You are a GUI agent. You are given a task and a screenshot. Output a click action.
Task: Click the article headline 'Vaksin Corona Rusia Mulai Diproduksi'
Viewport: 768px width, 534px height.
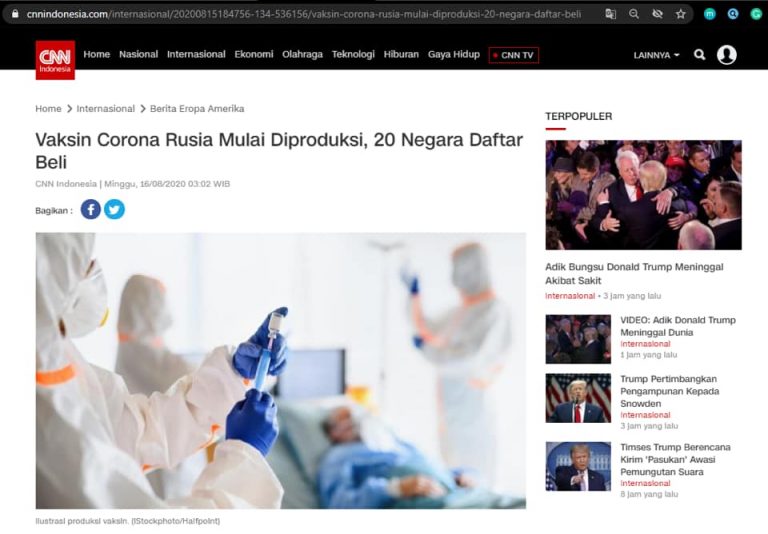pyautogui.click(x=279, y=151)
